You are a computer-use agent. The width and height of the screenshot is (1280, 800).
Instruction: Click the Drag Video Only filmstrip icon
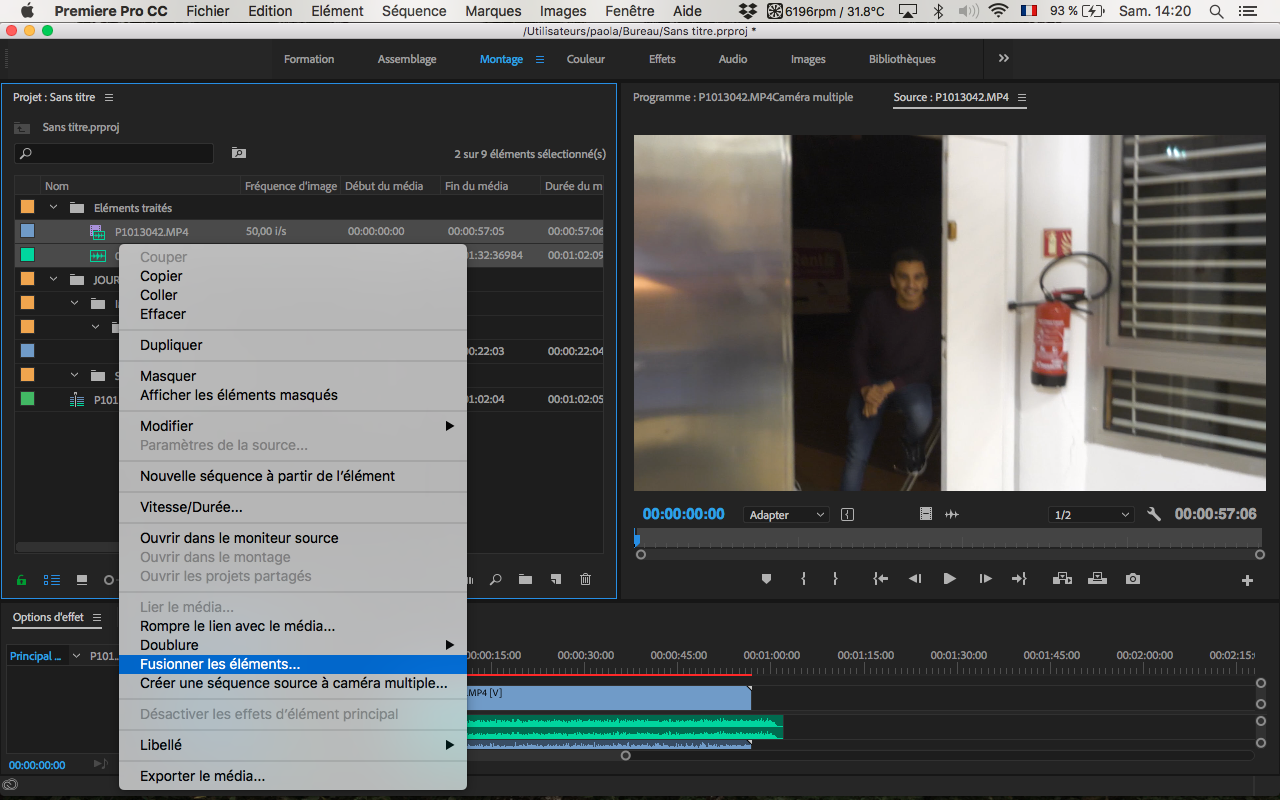926,514
